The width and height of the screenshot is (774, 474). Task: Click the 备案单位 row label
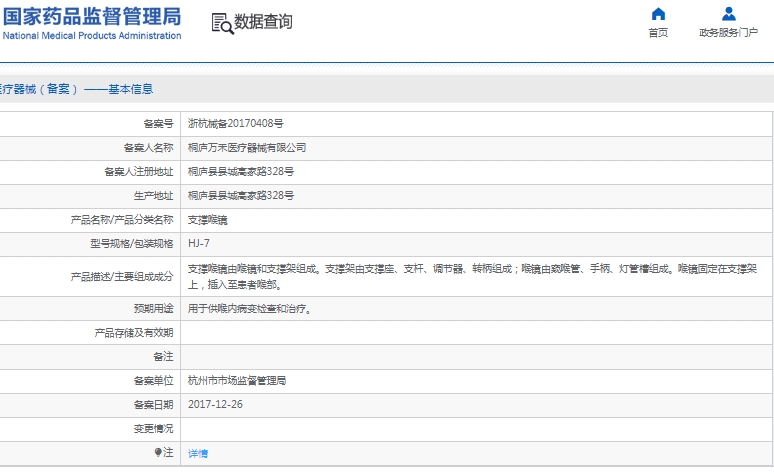point(154,381)
